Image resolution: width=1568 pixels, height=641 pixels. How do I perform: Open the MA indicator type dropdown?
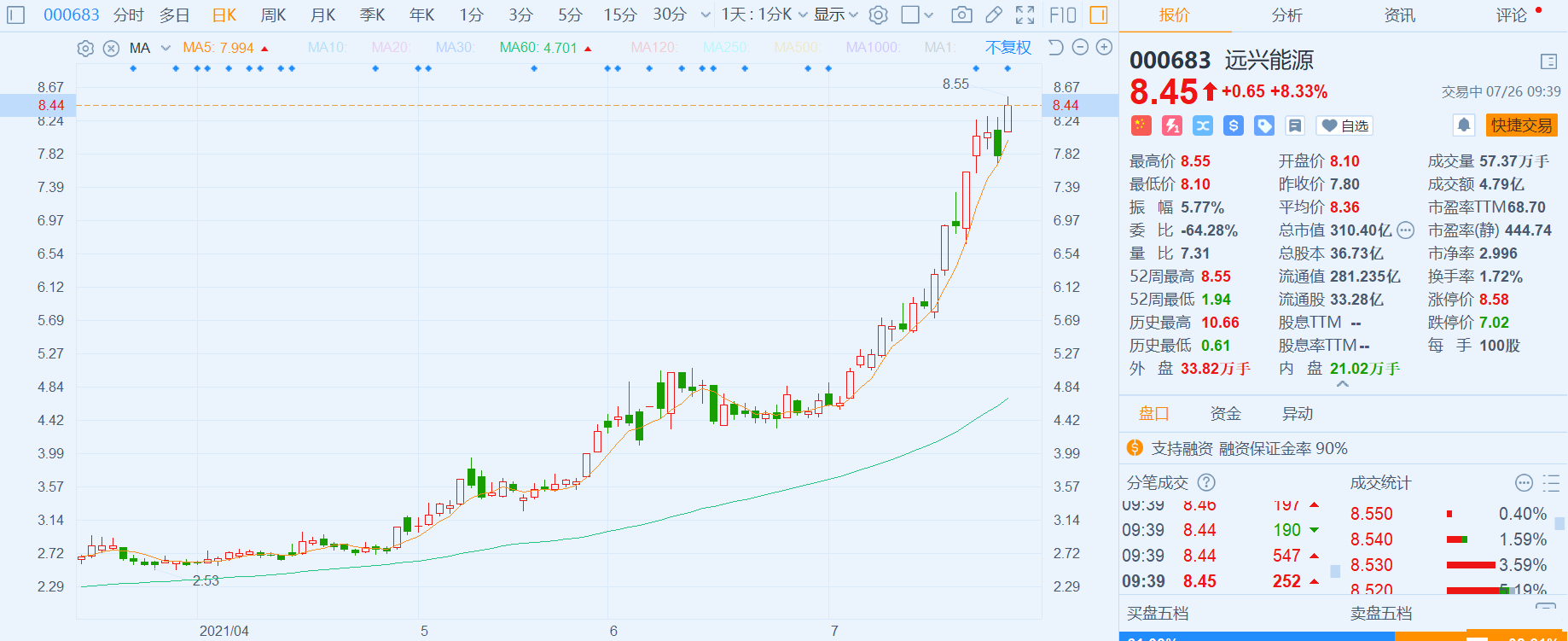(x=166, y=49)
